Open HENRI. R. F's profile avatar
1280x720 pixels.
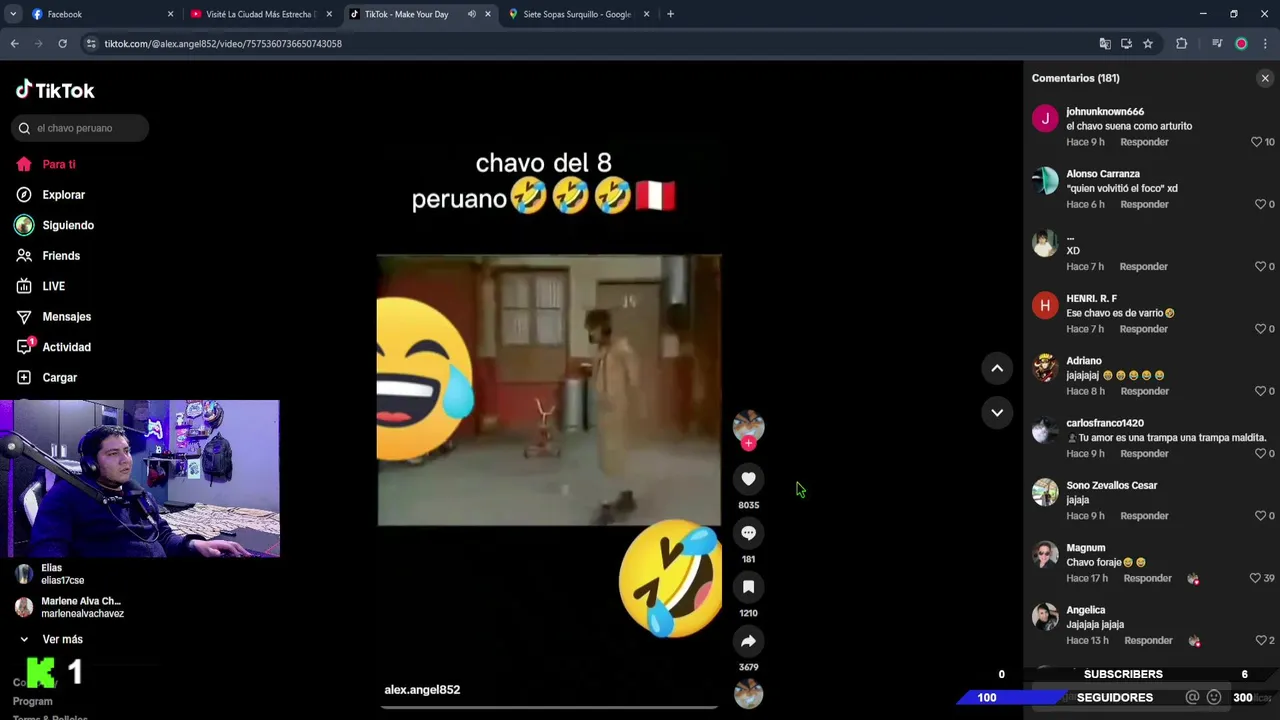click(x=1045, y=306)
